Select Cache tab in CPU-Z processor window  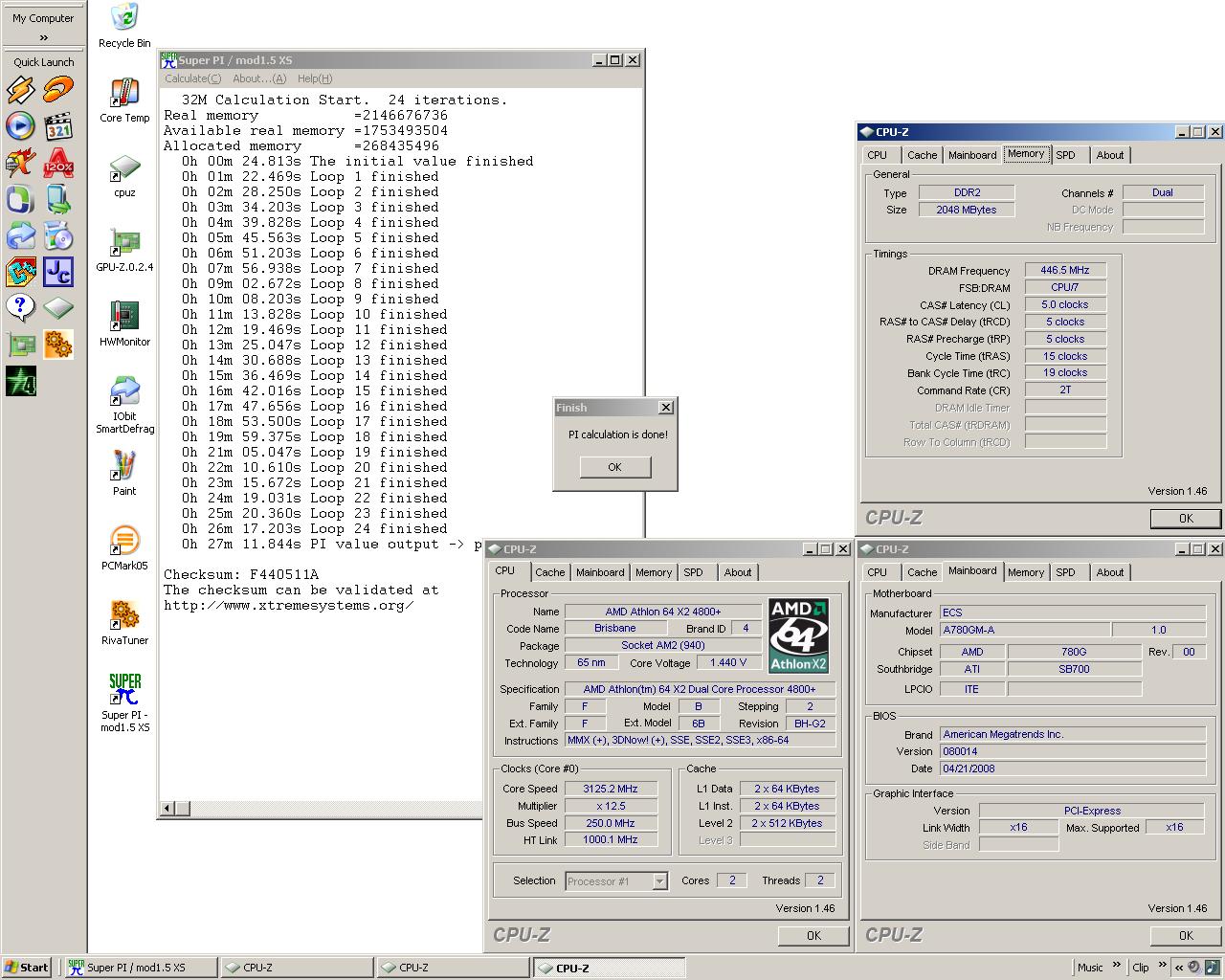(550, 572)
